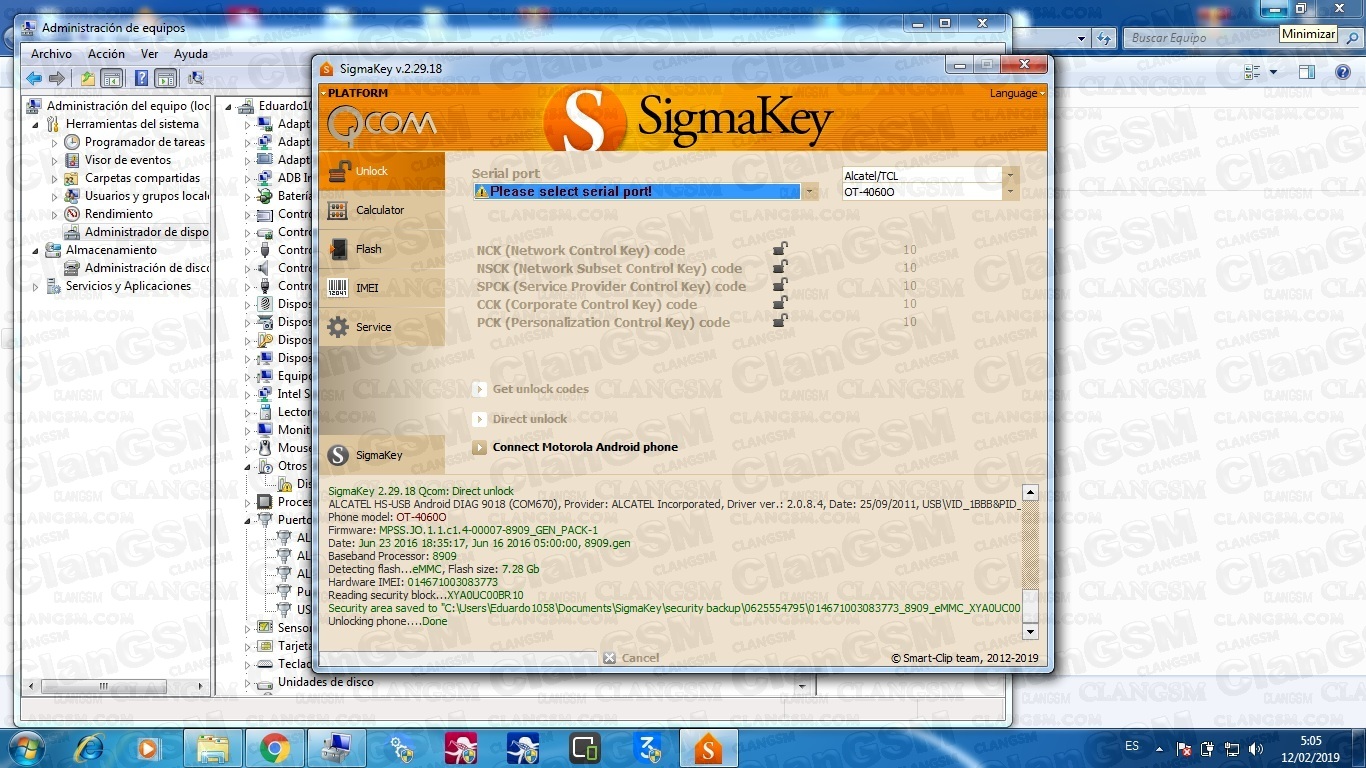Open Internet Explorer from the taskbar
The width and height of the screenshot is (1366, 768).
(88, 748)
